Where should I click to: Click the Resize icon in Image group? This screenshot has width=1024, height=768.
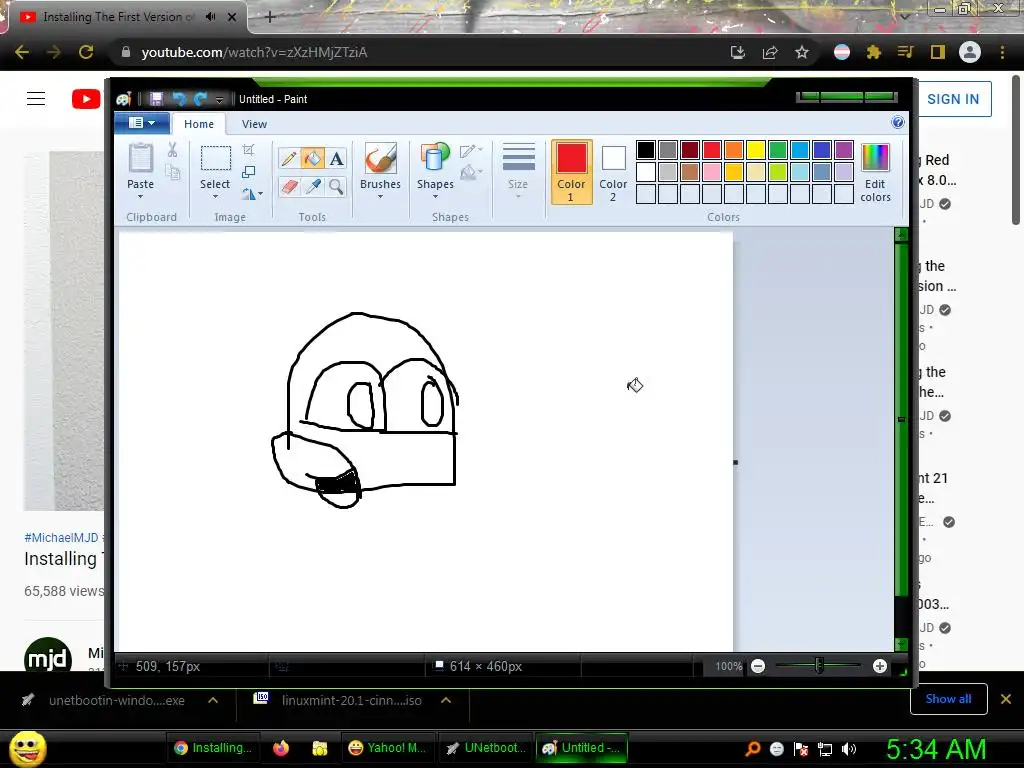248,172
